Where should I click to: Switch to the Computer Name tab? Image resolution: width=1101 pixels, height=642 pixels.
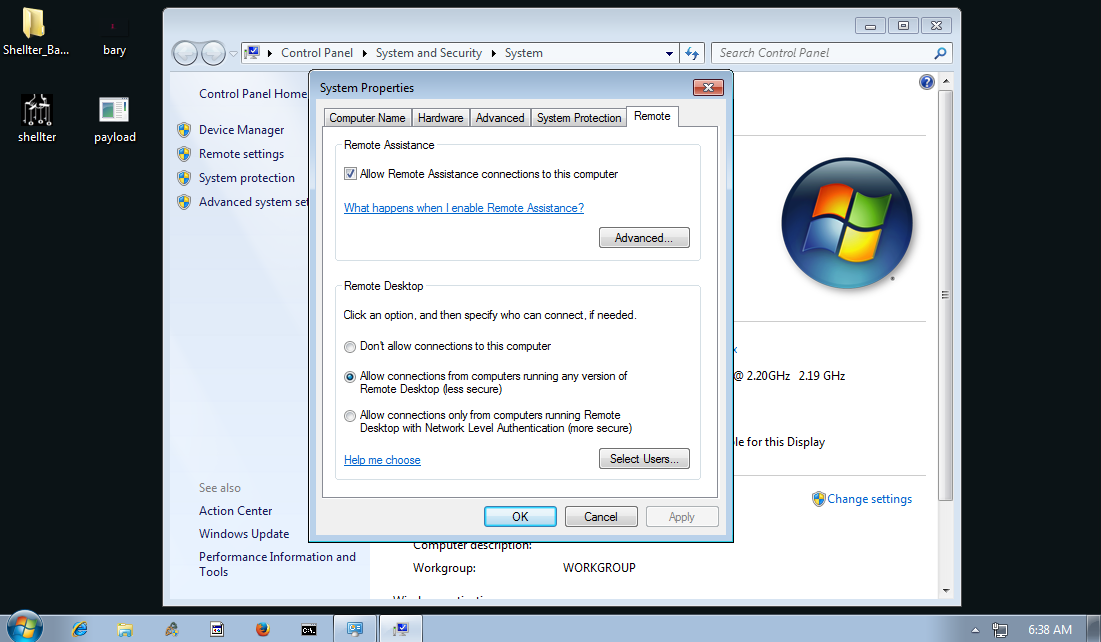click(x=367, y=118)
